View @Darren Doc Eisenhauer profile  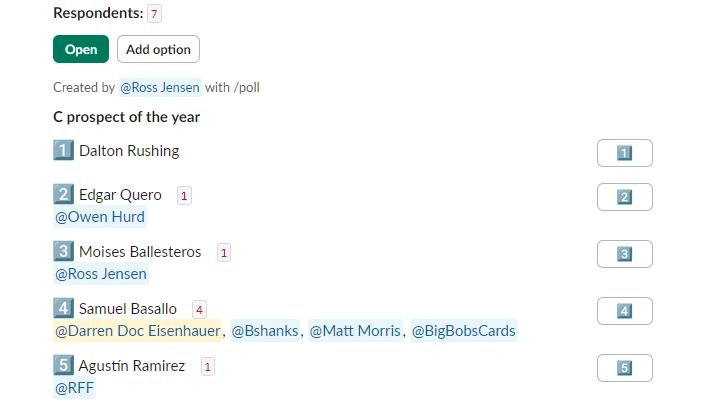137,331
